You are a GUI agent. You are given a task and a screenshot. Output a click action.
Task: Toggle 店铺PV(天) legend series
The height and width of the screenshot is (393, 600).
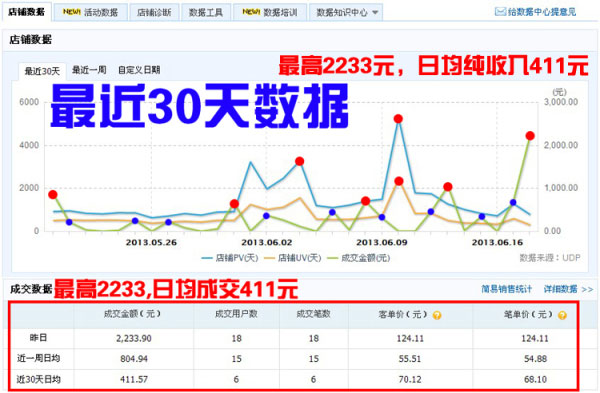(230, 258)
